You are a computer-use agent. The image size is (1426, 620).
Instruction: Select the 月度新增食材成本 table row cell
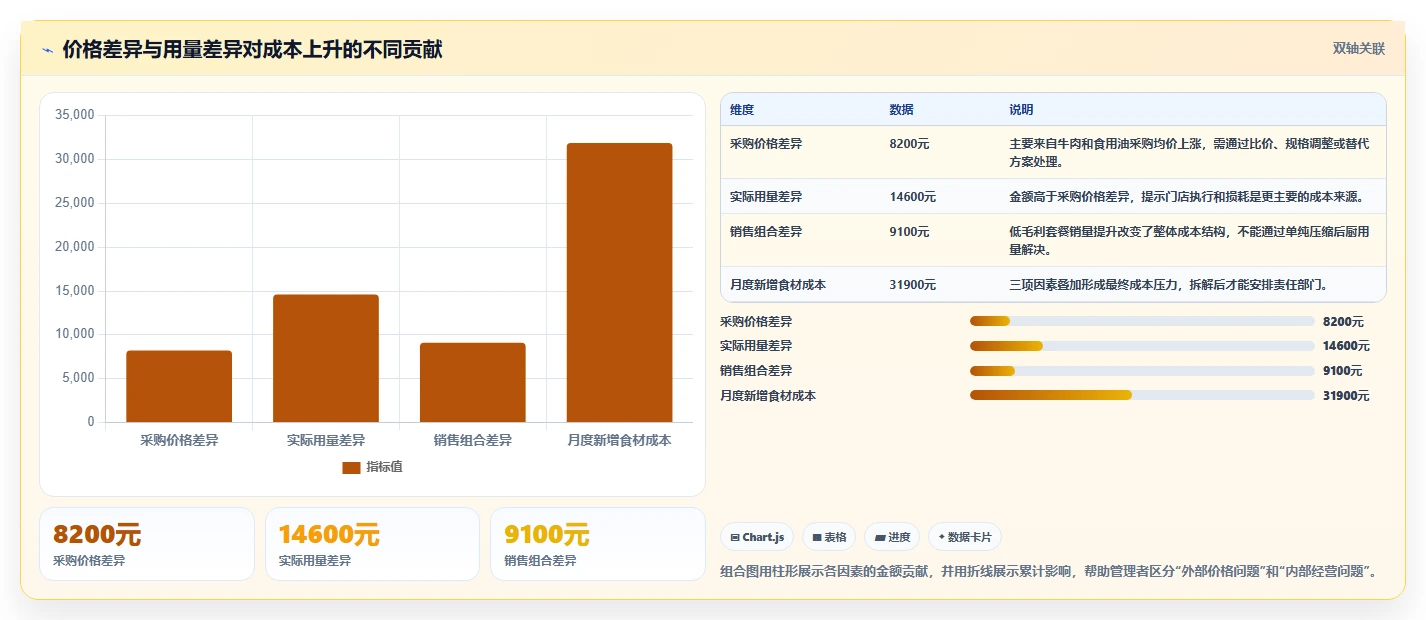click(x=778, y=285)
